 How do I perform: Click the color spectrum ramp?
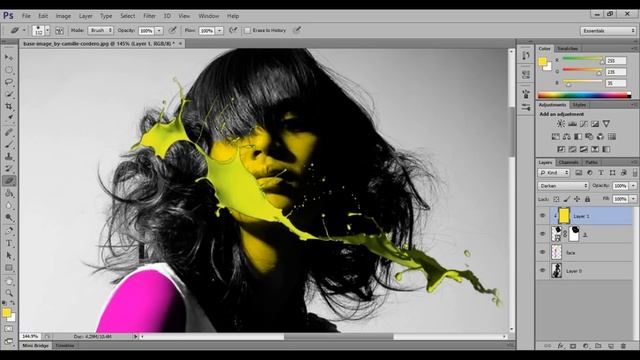click(584, 96)
